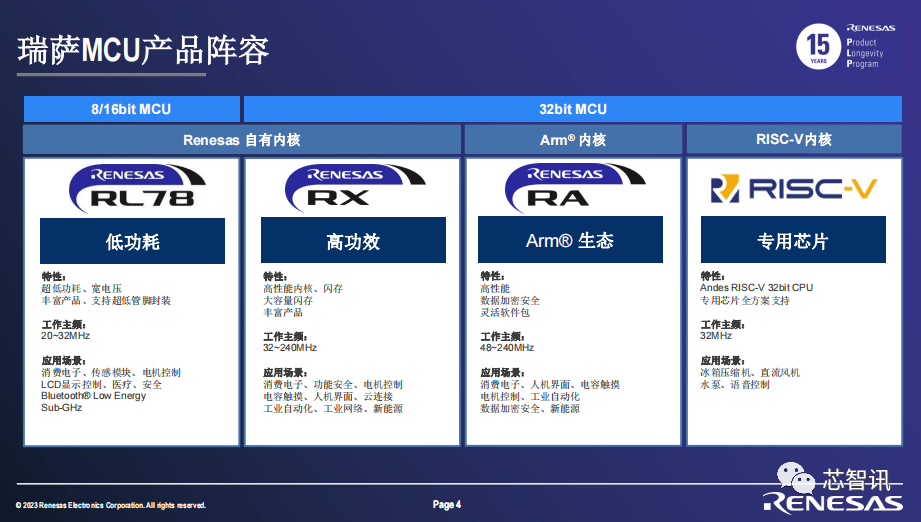
Task: Click the text Sub-GHz
Action: pyautogui.click(x=61, y=408)
